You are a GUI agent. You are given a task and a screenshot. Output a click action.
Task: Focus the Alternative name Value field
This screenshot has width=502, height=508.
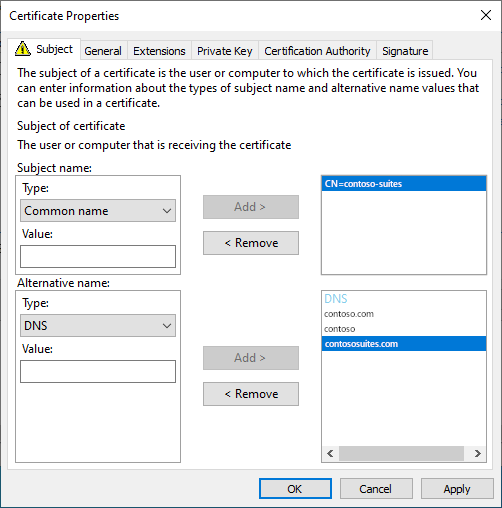click(x=98, y=371)
